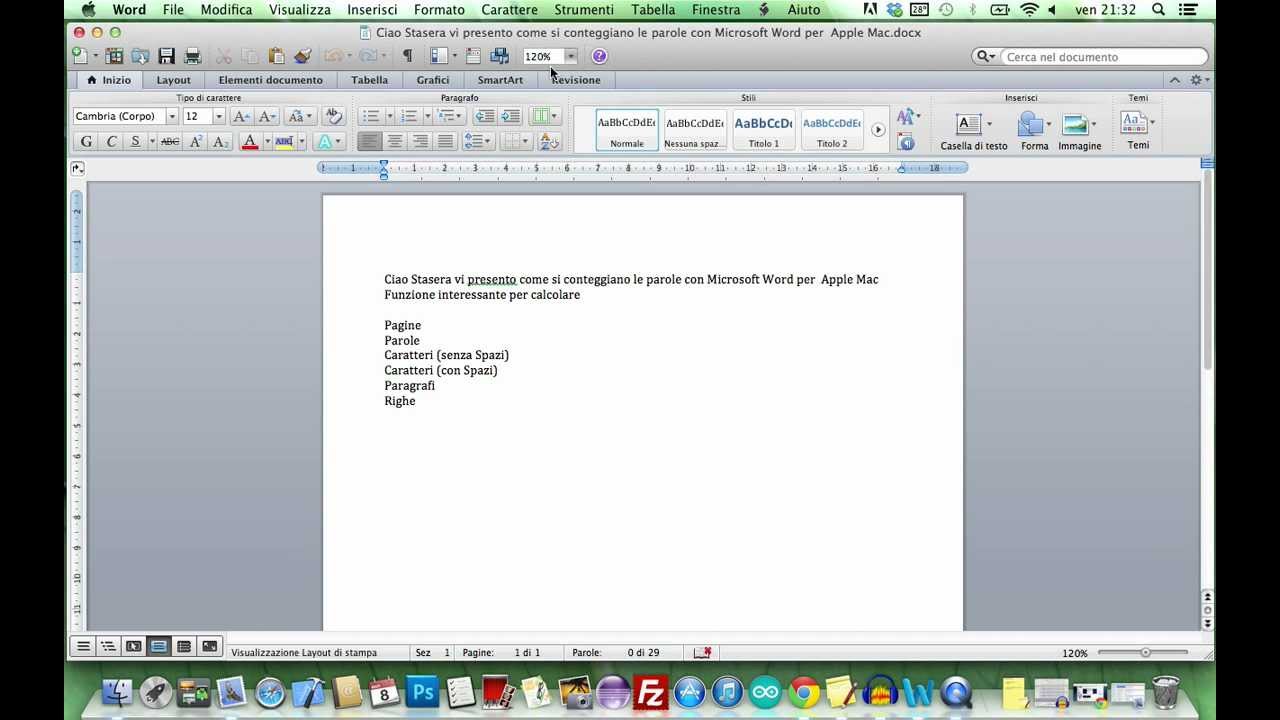Apply yellow text highlight color
Image resolution: width=1280 pixels, height=720 pixels.
click(284, 142)
